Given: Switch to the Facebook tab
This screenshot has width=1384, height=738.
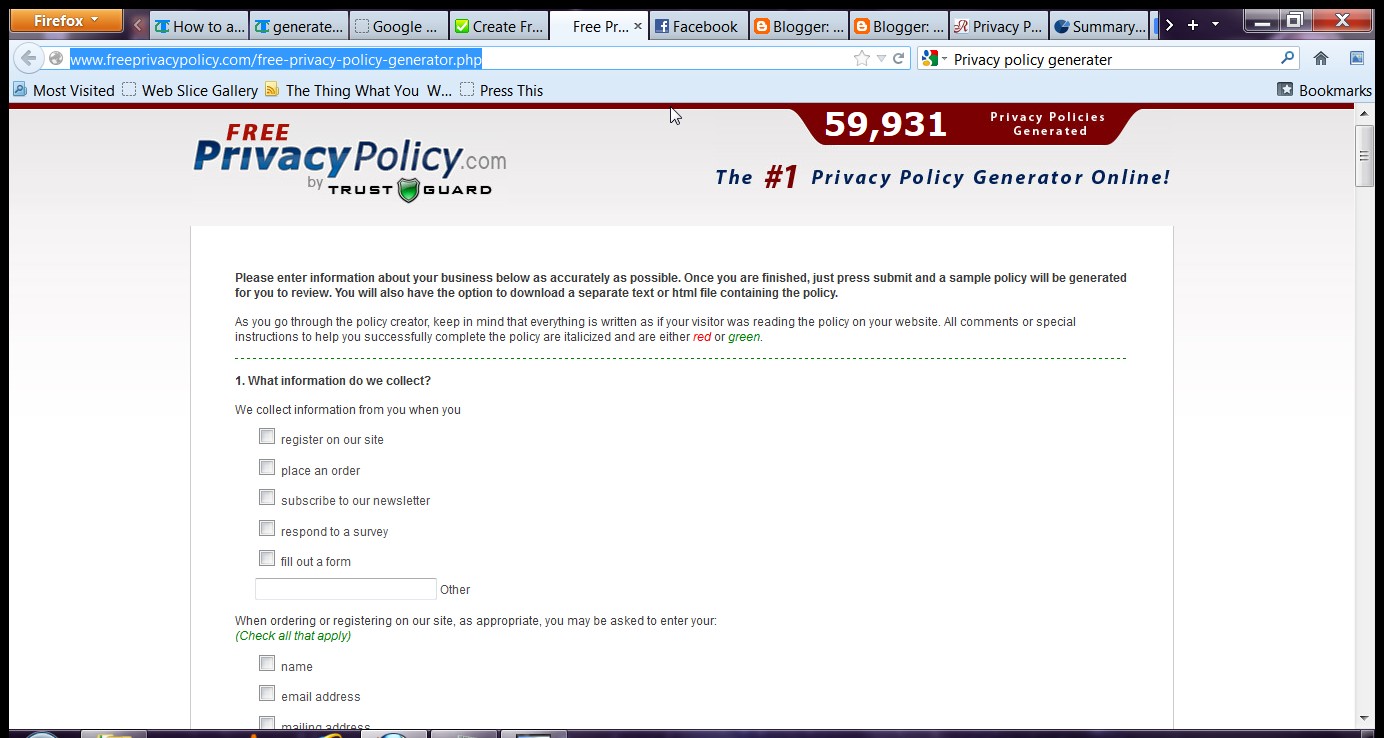Looking at the screenshot, I should point(699,26).
